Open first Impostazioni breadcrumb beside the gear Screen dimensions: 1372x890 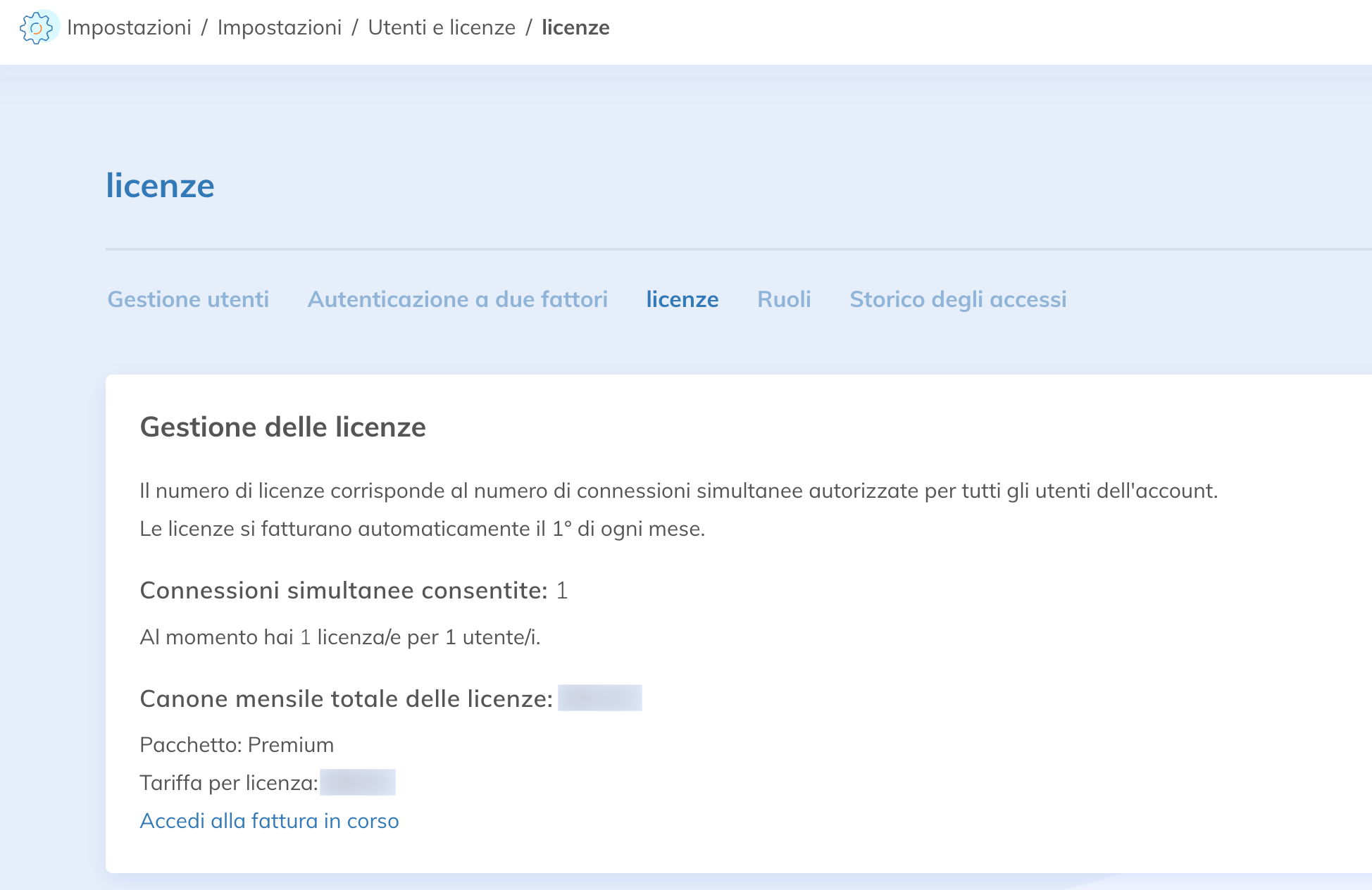pos(129,28)
